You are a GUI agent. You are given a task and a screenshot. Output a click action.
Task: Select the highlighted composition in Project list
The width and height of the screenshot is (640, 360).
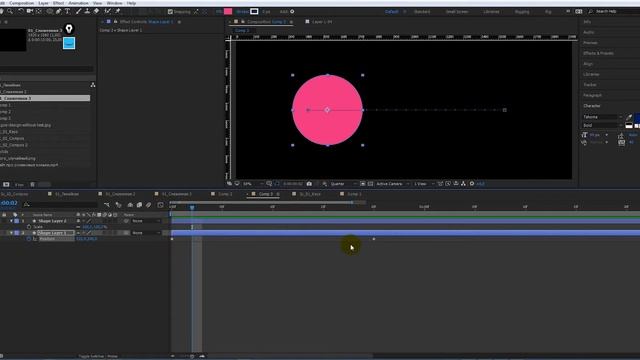[x=45, y=98]
